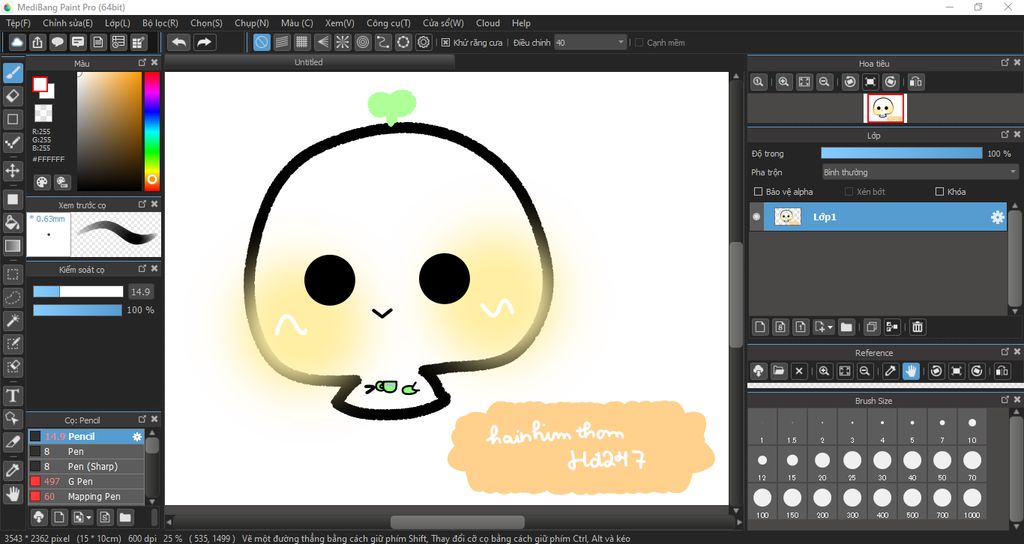Open Pencil brush settings gear
Image resolution: width=1024 pixels, height=544 pixels.
pos(137,437)
